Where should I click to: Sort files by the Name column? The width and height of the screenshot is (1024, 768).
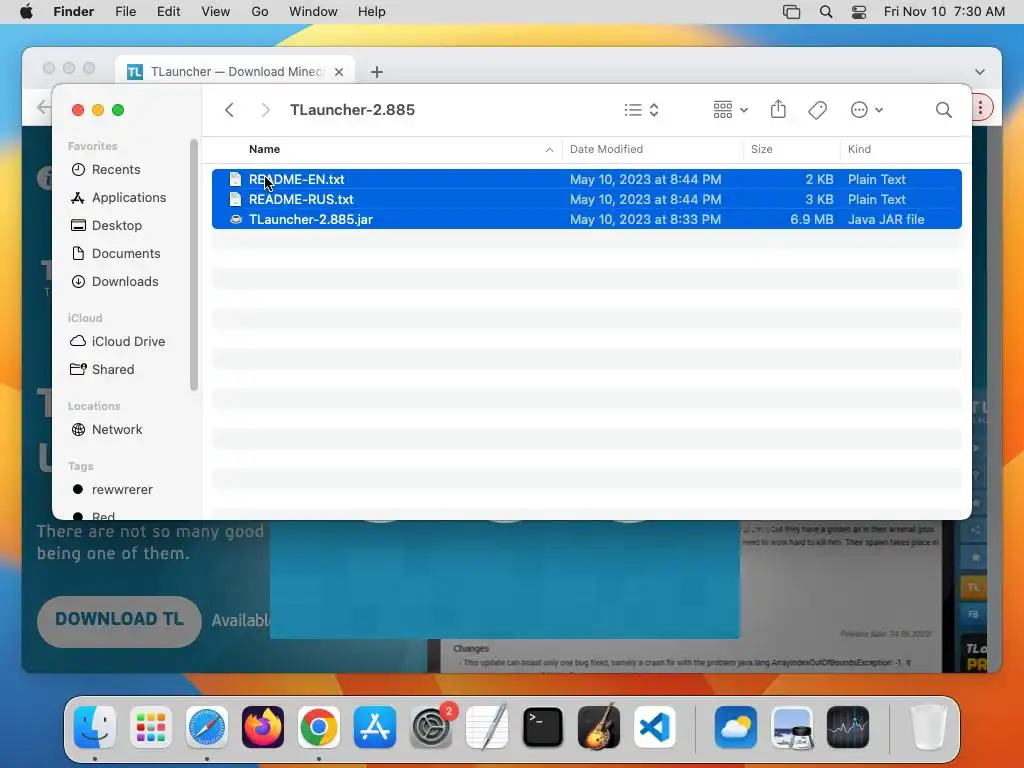(264, 149)
